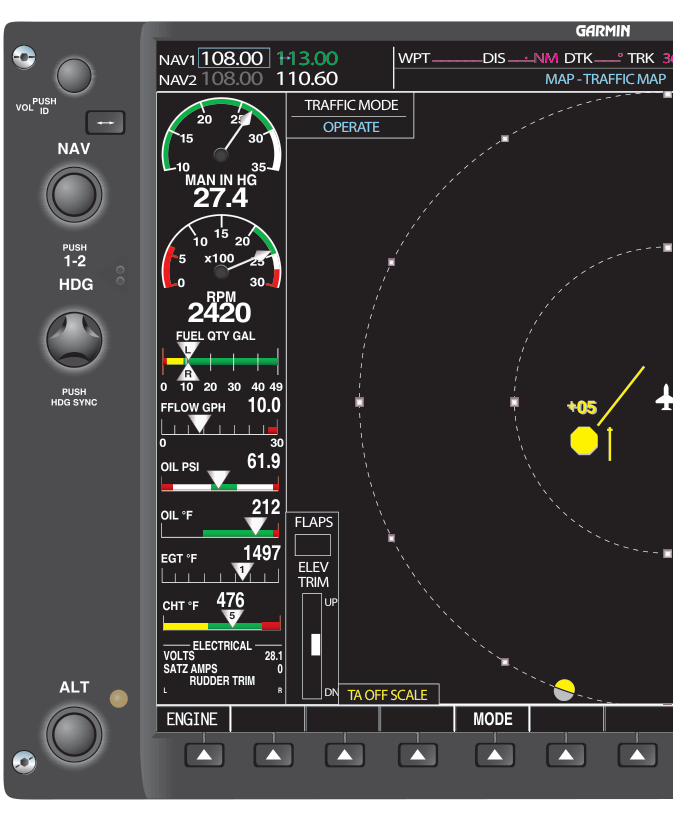The image size is (673, 814).
Task: Click arrow button below MODE softkey
Action: pos(495,755)
